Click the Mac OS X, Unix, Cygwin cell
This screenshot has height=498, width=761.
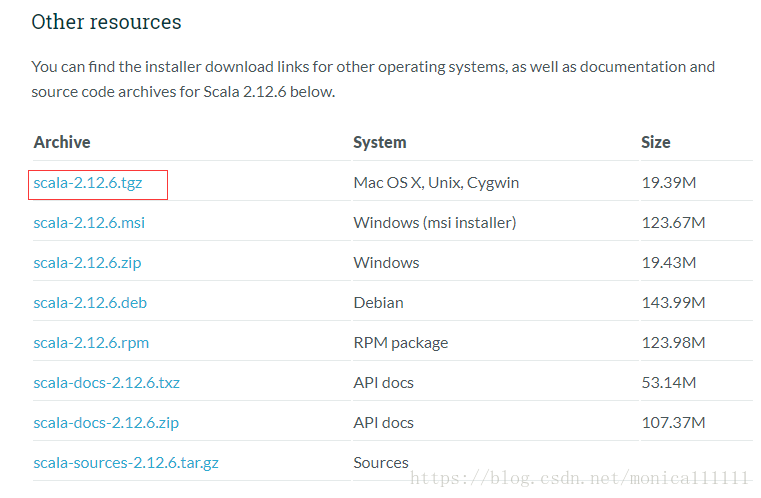tap(436, 183)
